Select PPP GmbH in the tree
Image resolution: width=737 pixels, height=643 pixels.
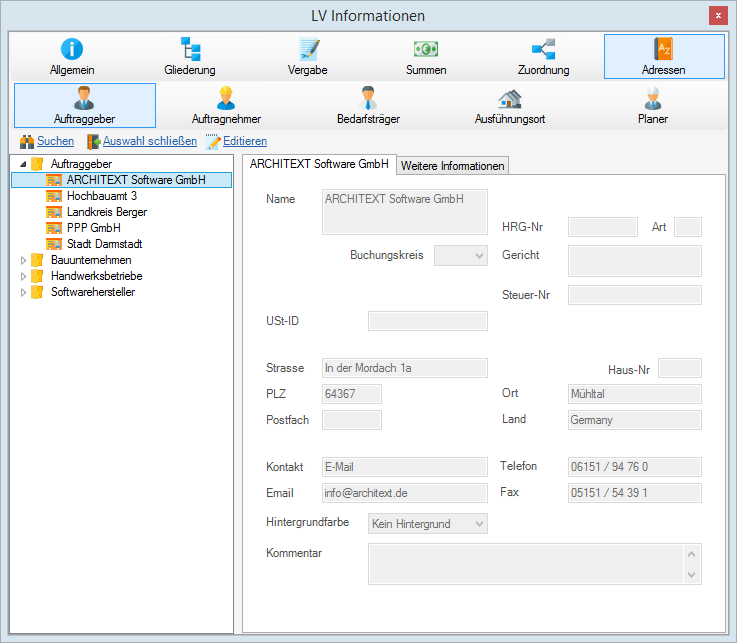click(94, 228)
